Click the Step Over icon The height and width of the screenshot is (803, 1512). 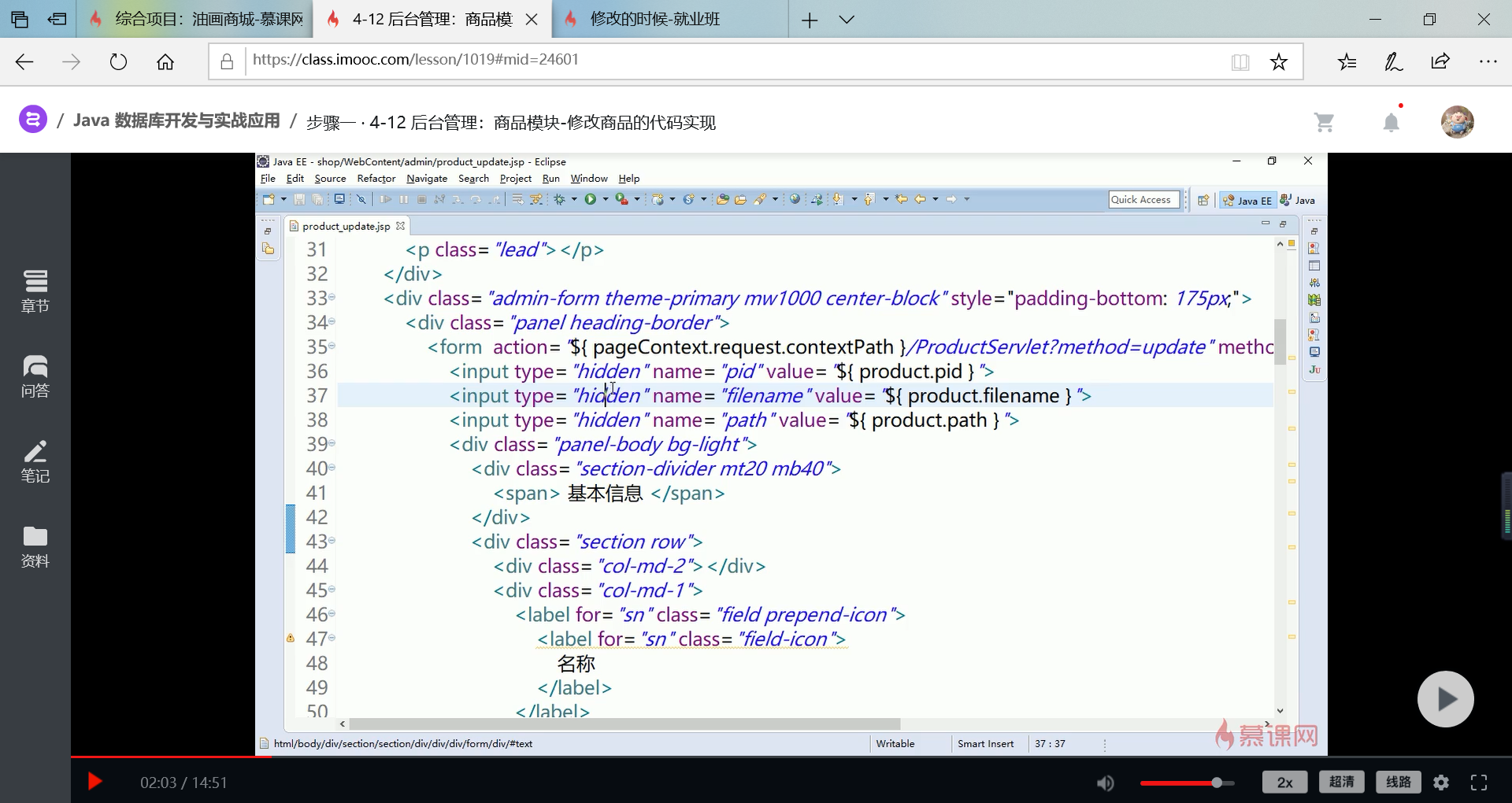tap(476, 199)
